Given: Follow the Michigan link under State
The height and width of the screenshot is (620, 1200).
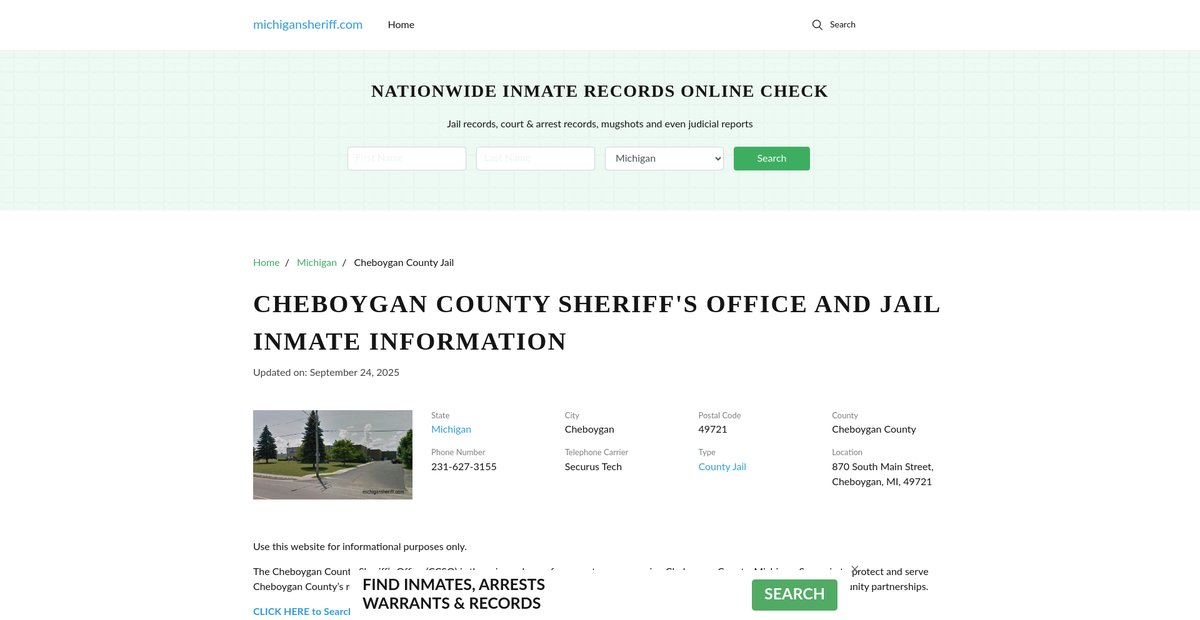Looking at the screenshot, I should pos(451,429).
